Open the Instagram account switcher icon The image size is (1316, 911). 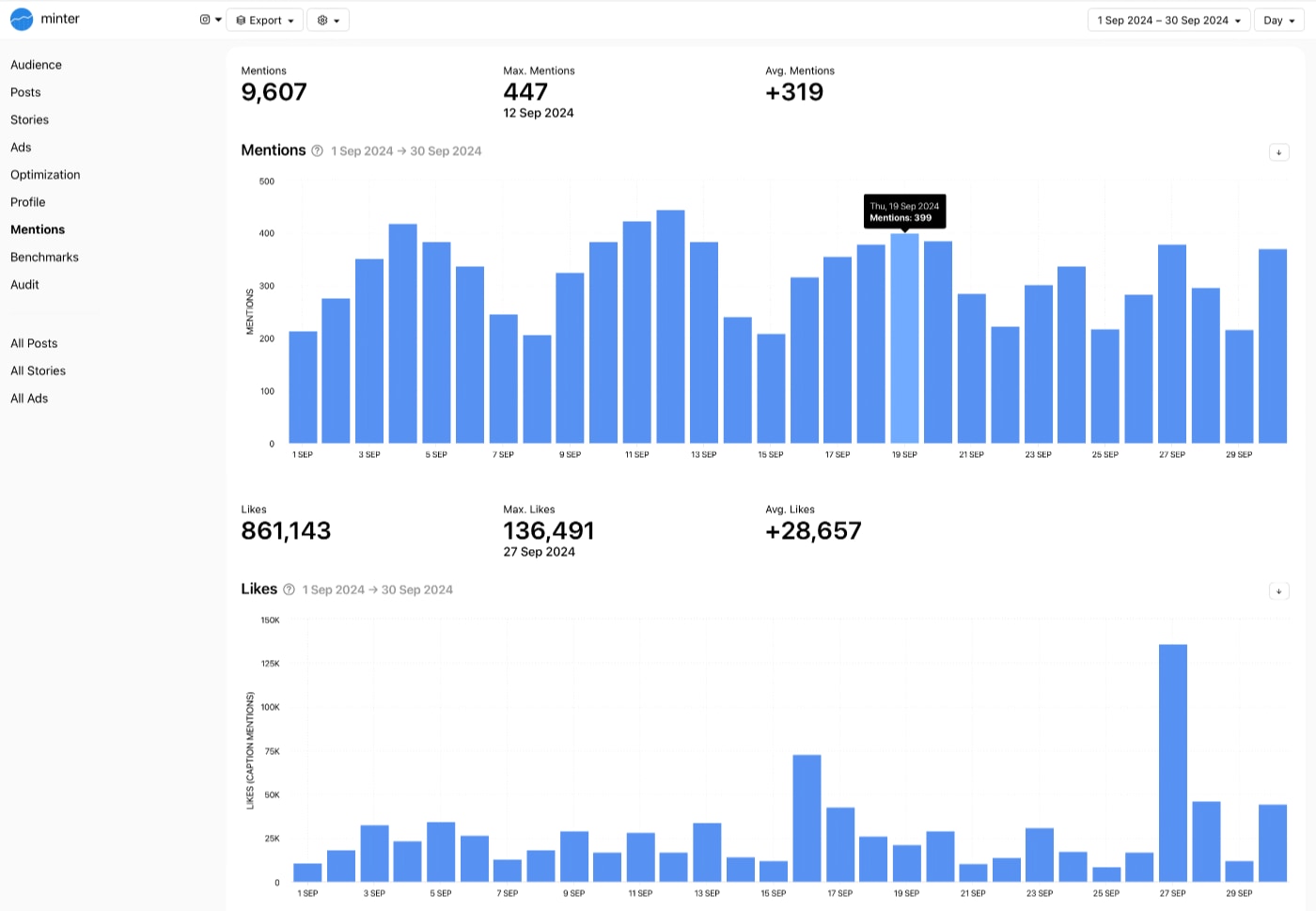211,20
